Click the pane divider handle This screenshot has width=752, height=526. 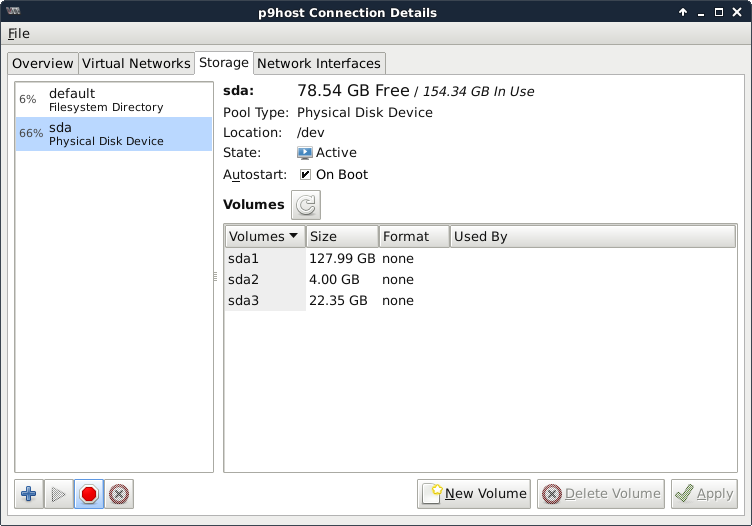(216, 277)
